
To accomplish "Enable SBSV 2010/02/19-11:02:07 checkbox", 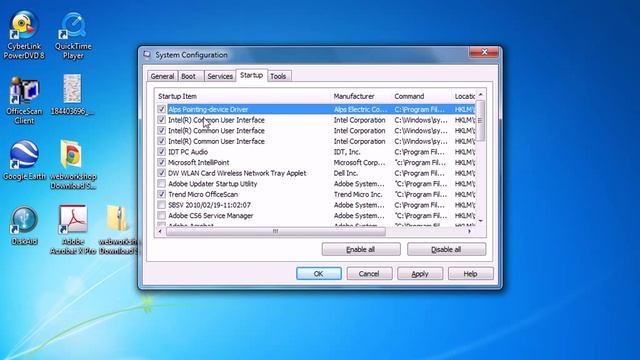I will (x=162, y=205).
